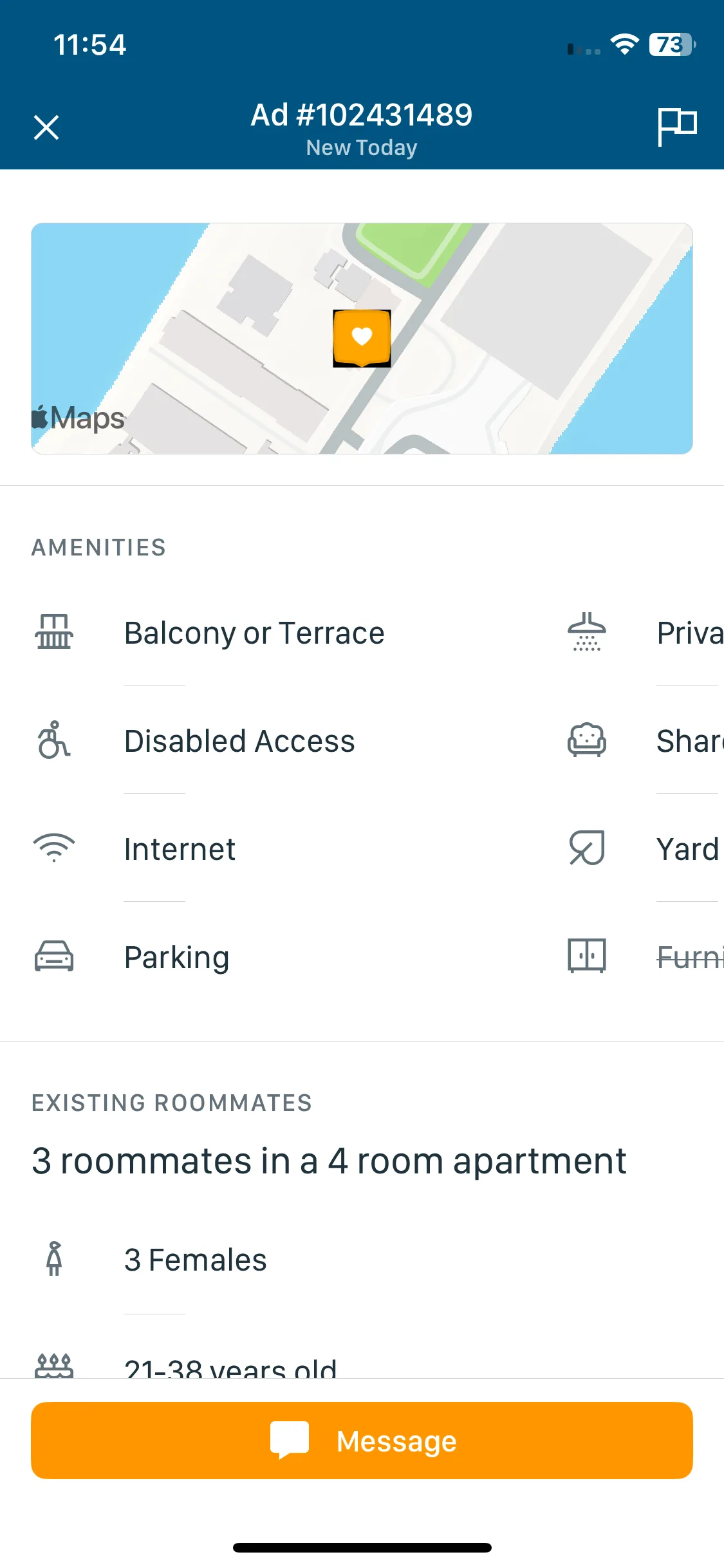
Task: Select the Internet amenity label
Action: (180, 850)
